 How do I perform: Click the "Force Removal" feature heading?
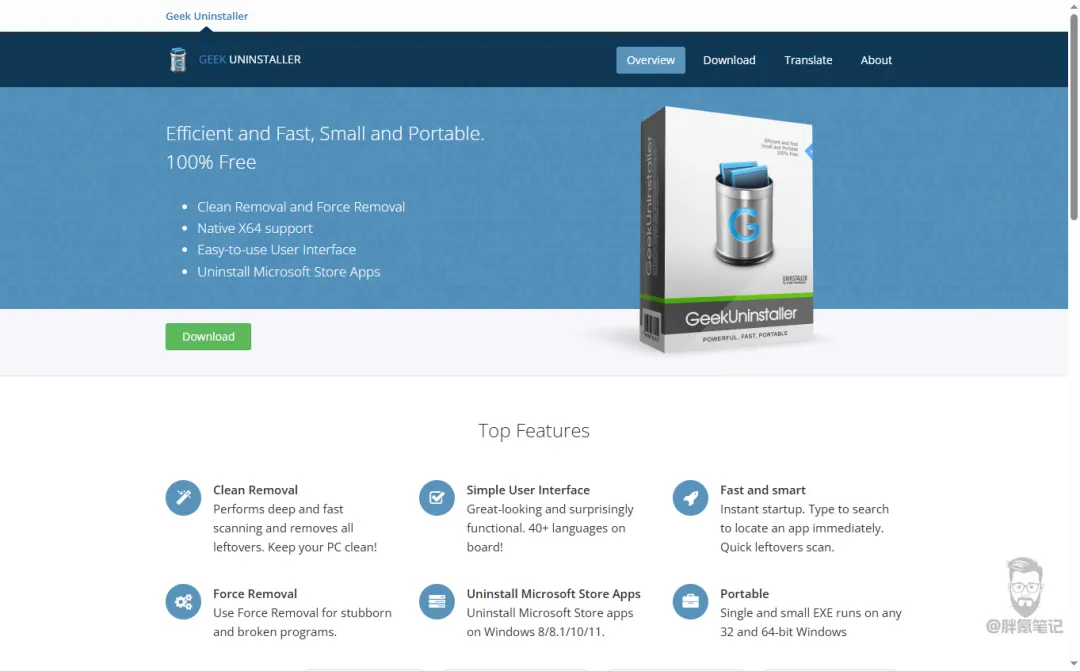point(255,593)
